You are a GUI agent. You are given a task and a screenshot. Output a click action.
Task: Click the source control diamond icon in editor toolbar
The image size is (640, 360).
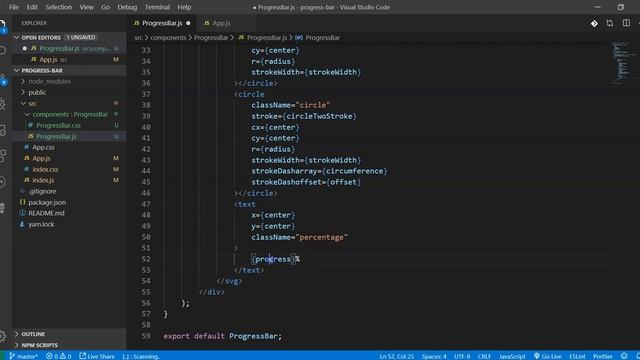(594, 24)
